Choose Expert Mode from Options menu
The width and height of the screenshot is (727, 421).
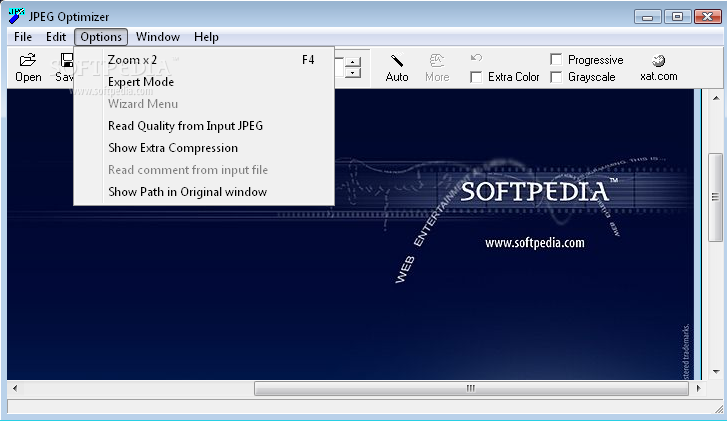pos(204,82)
